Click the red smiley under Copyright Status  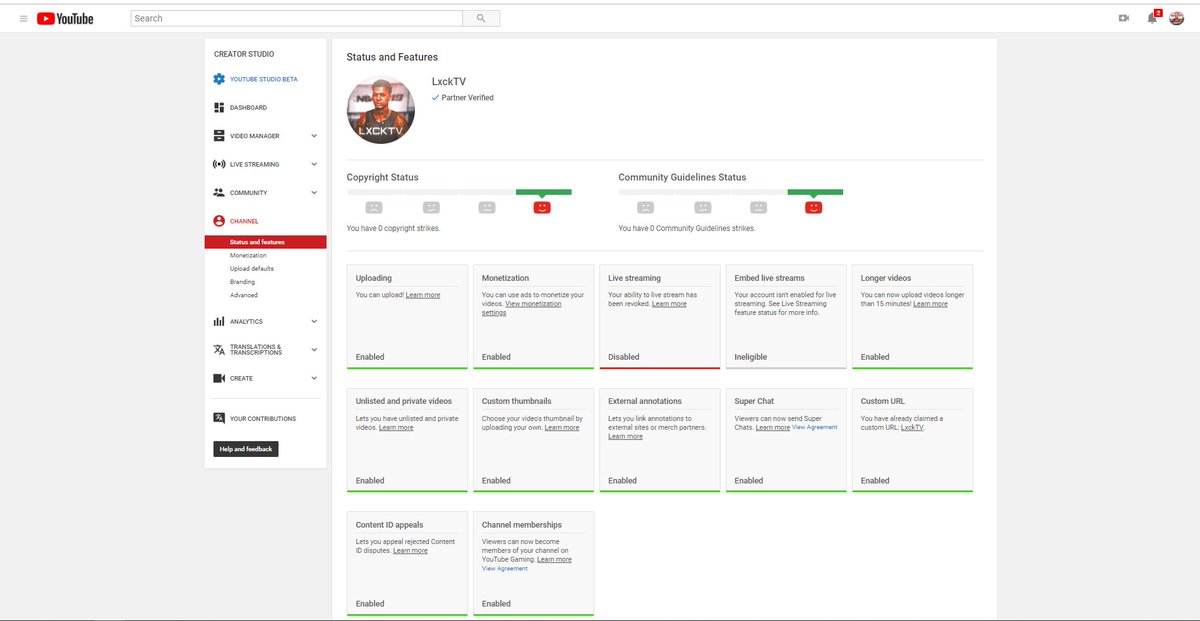click(542, 207)
